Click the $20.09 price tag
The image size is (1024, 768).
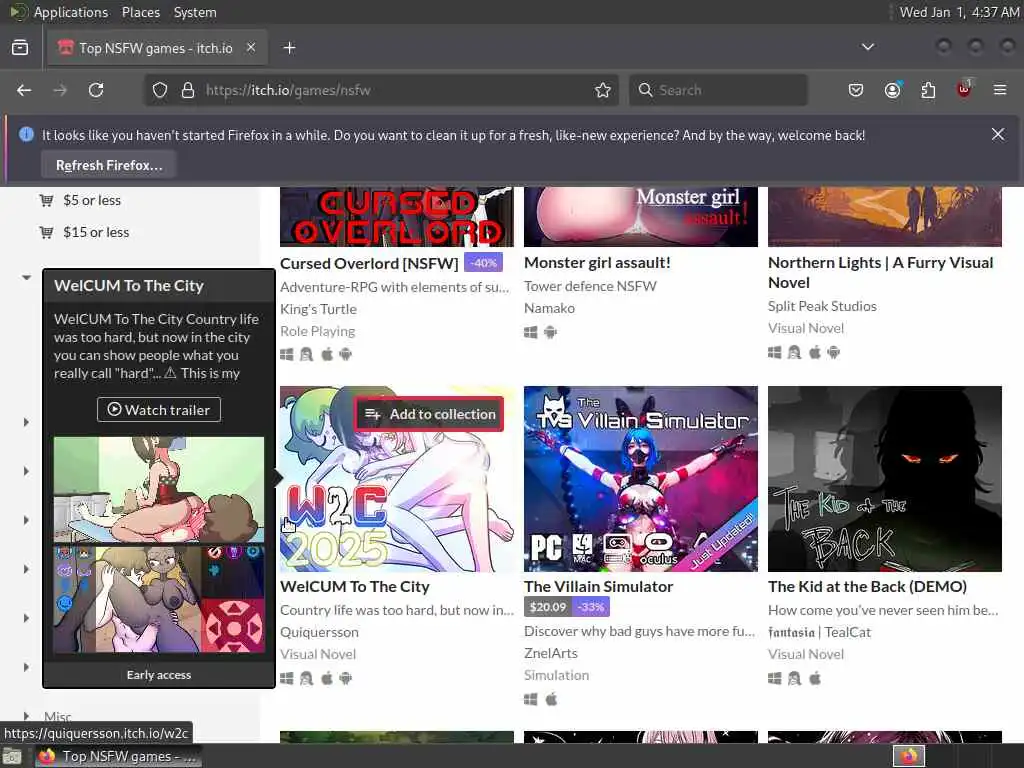[x=548, y=607]
